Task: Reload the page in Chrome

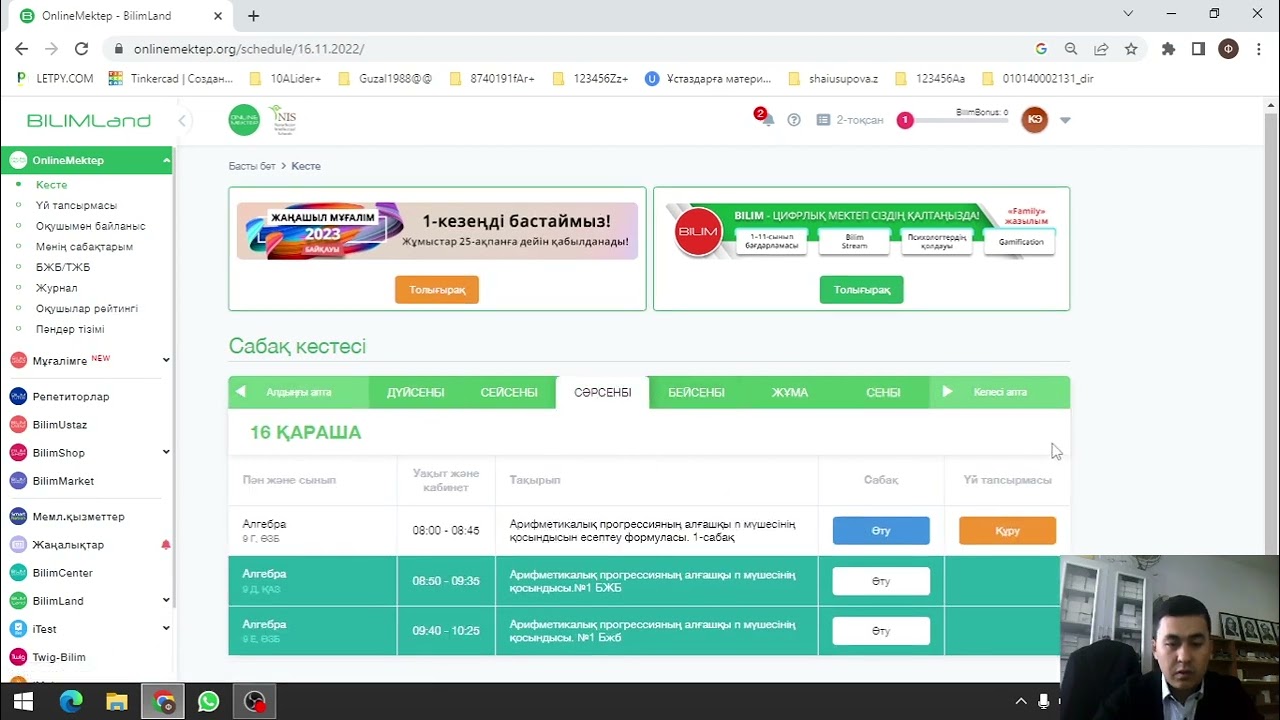Action: point(81,48)
